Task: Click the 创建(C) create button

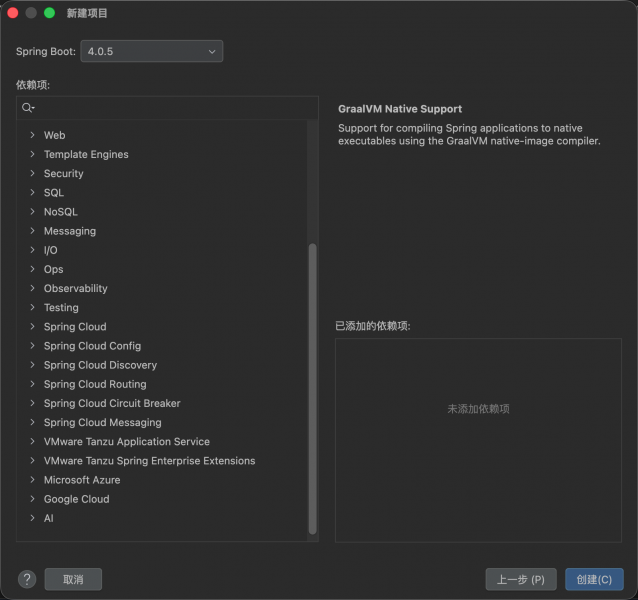Action: [x=594, y=579]
